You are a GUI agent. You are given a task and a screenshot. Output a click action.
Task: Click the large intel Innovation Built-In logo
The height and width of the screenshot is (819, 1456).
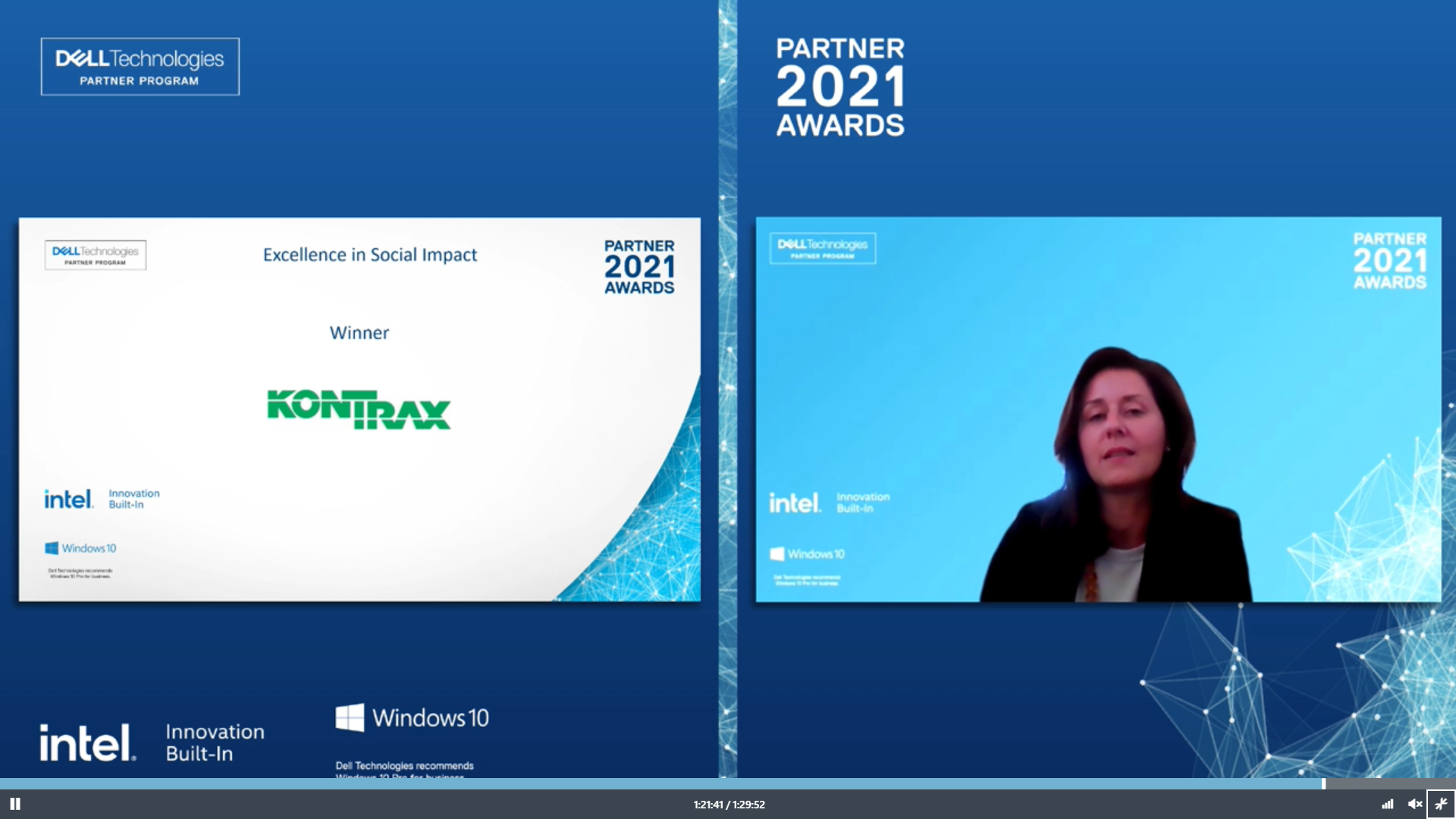pyautogui.click(x=152, y=742)
